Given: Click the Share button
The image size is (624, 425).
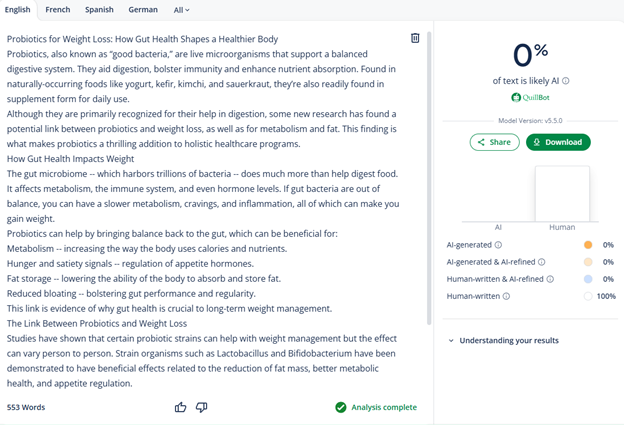Looking at the screenshot, I should (494, 142).
